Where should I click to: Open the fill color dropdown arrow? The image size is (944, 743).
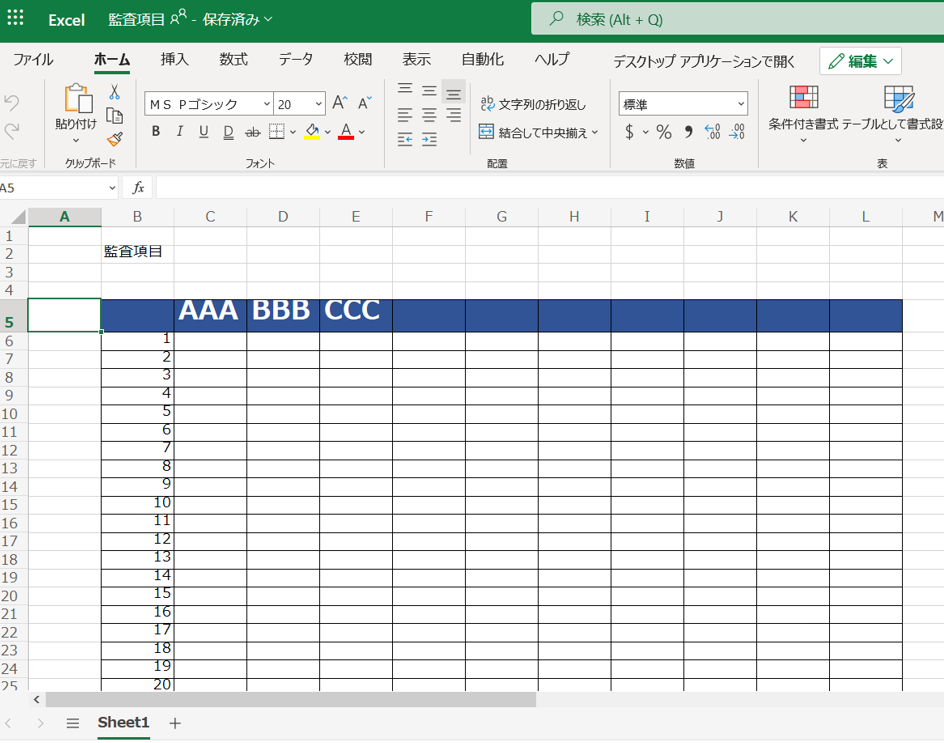pos(328,132)
